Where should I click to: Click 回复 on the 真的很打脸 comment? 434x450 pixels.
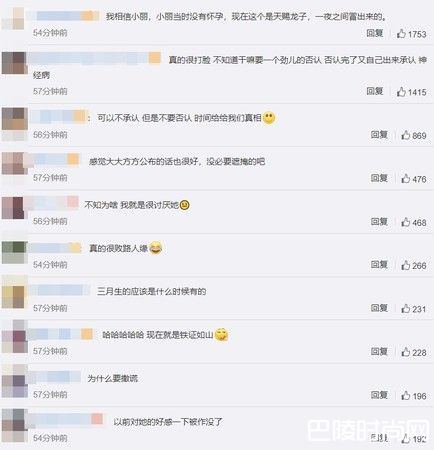pos(375,91)
